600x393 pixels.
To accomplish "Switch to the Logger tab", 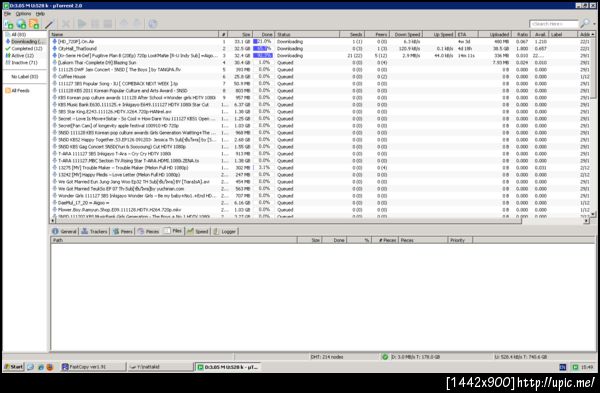I will tap(225, 232).
